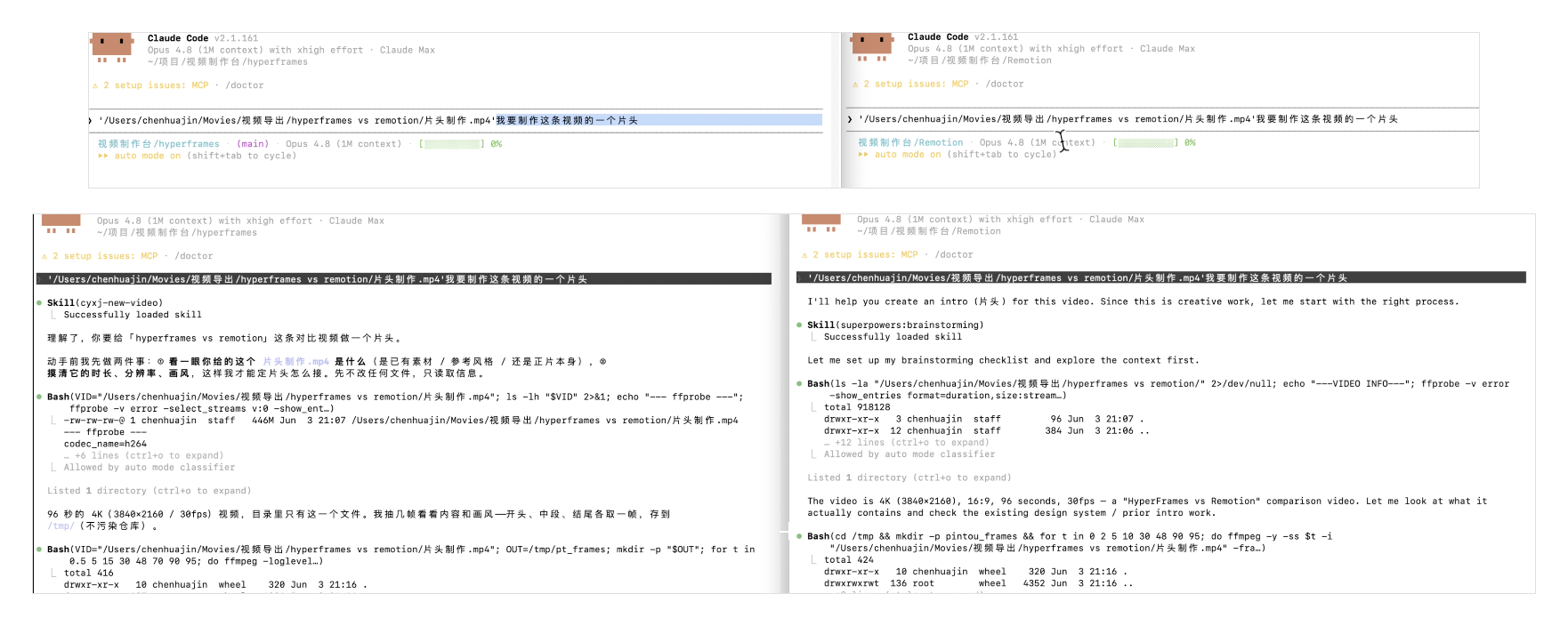Click the 视频制作台/hyperframes path in the status line
Viewport: 1568px width, 626px height.
click(158, 144)
